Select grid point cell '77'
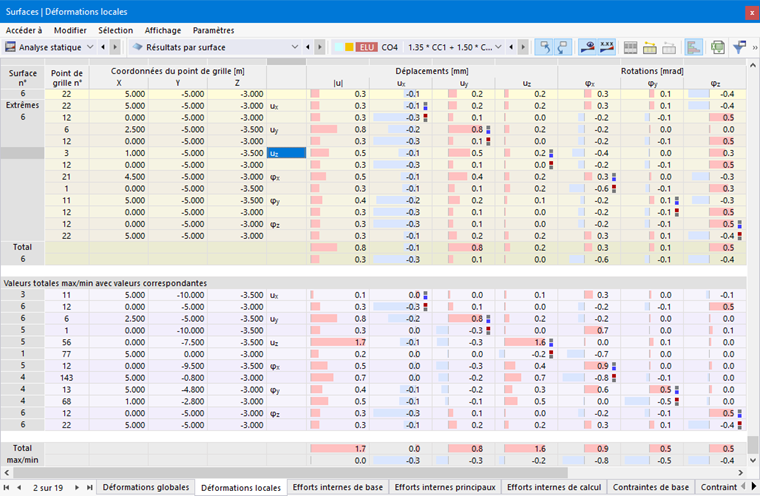 pyautogui.click(x=66, y=354)
